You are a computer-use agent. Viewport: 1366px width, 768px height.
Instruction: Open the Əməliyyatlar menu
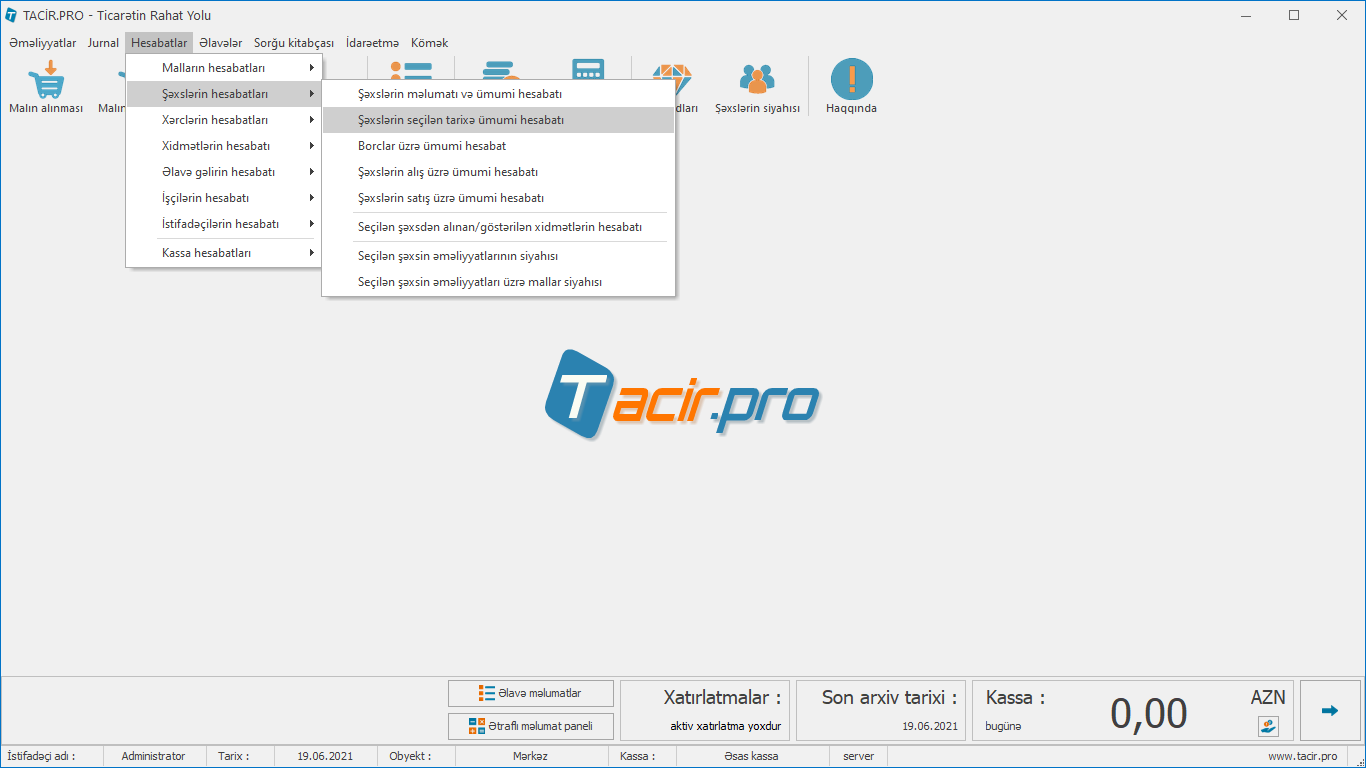(x=42, y=43)
